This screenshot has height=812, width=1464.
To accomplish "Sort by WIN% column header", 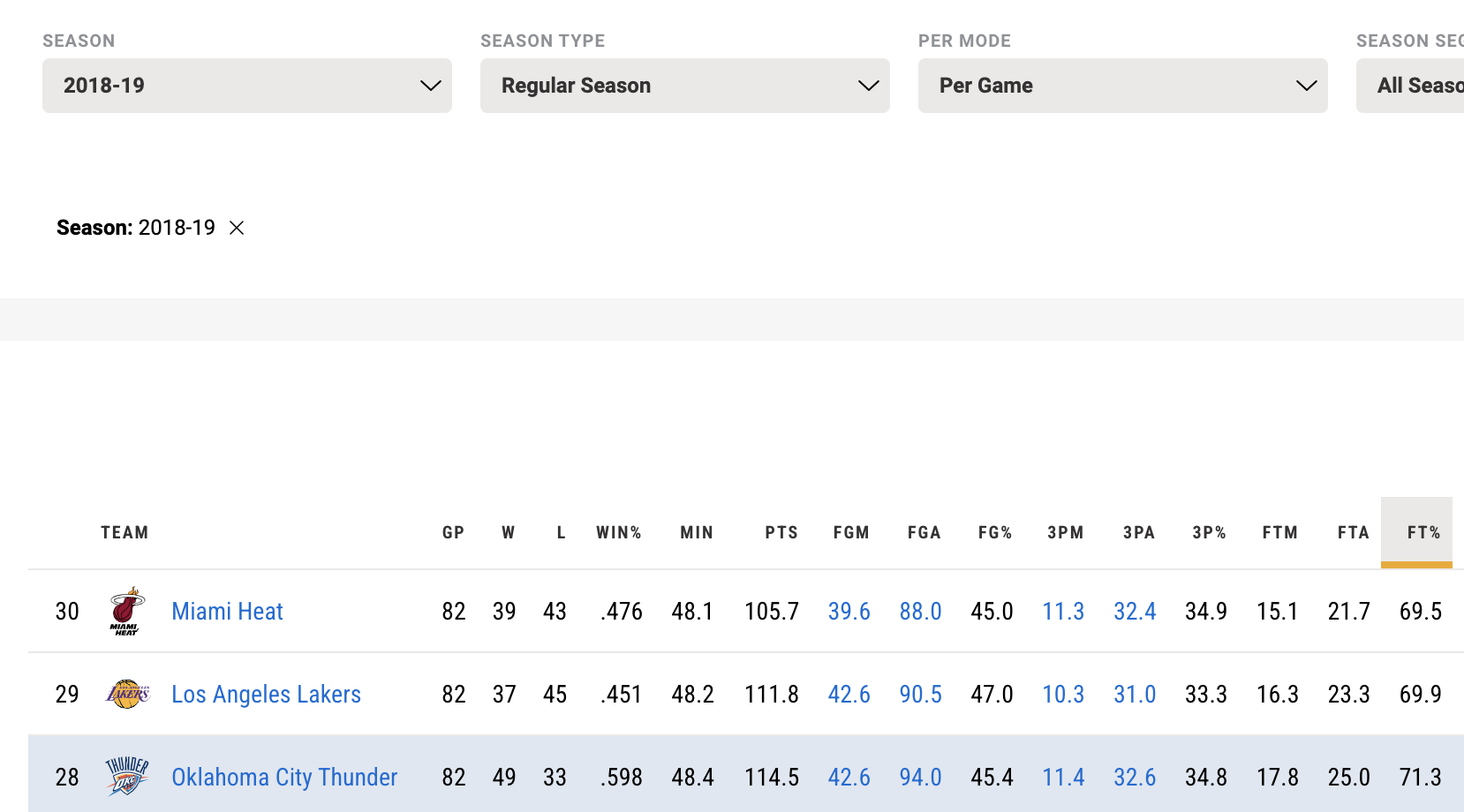I will click(x=618, y=532).
